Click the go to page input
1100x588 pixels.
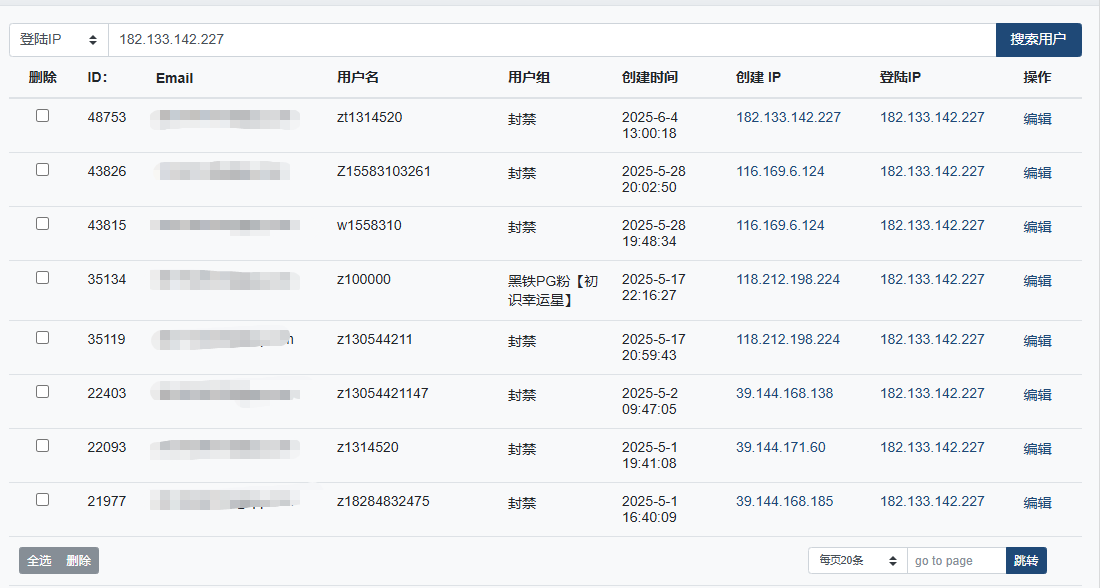pos(957,561)
